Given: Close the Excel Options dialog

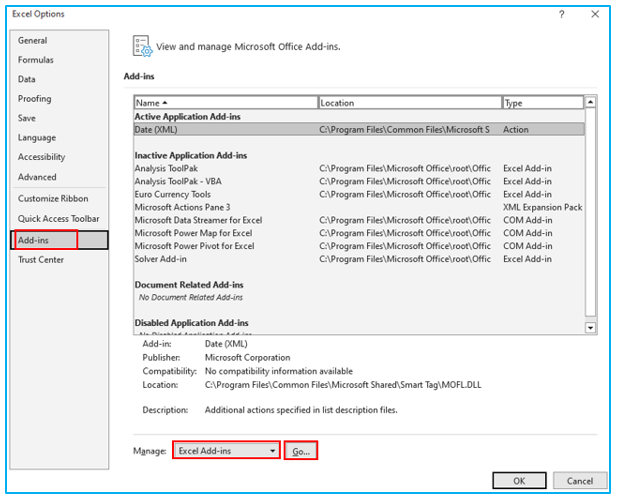Looking at the screenshot, I should pyautogui.click(x=595, y=14).
